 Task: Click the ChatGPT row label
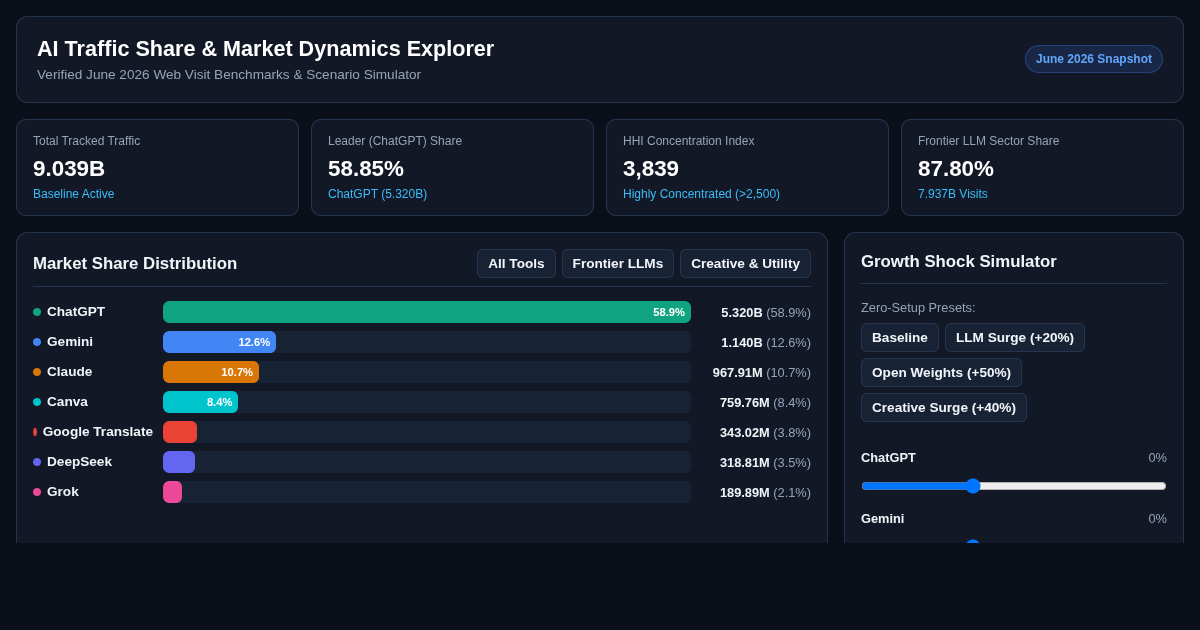pos(76,312)
